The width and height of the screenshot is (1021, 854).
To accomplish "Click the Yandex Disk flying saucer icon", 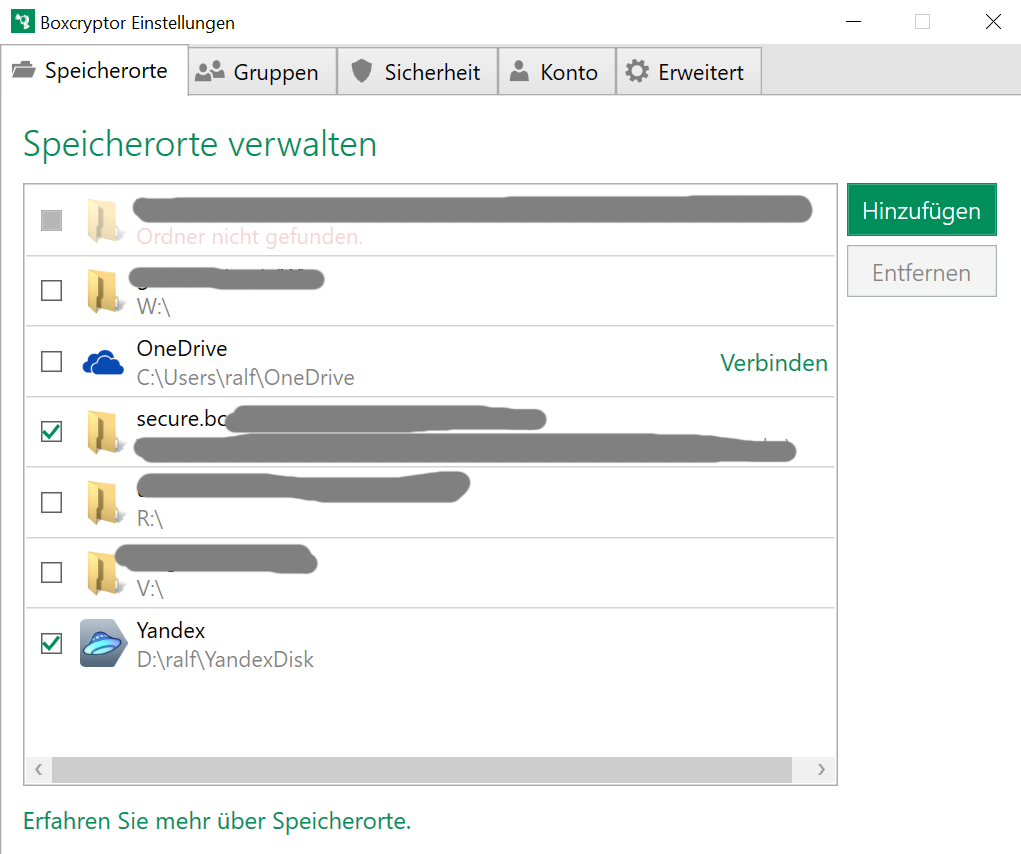I will pos(103,643).
